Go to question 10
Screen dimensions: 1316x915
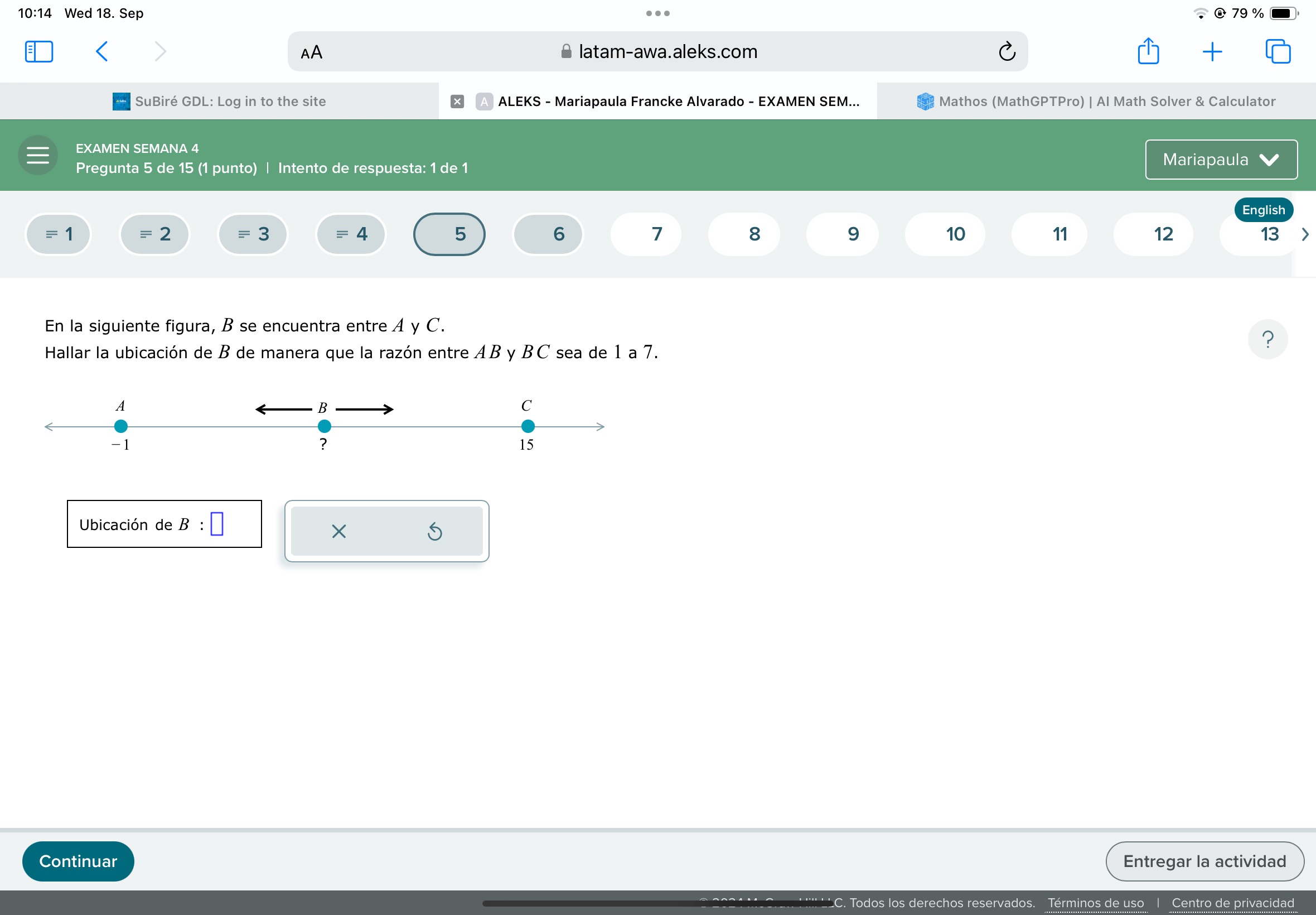(945, 234)
